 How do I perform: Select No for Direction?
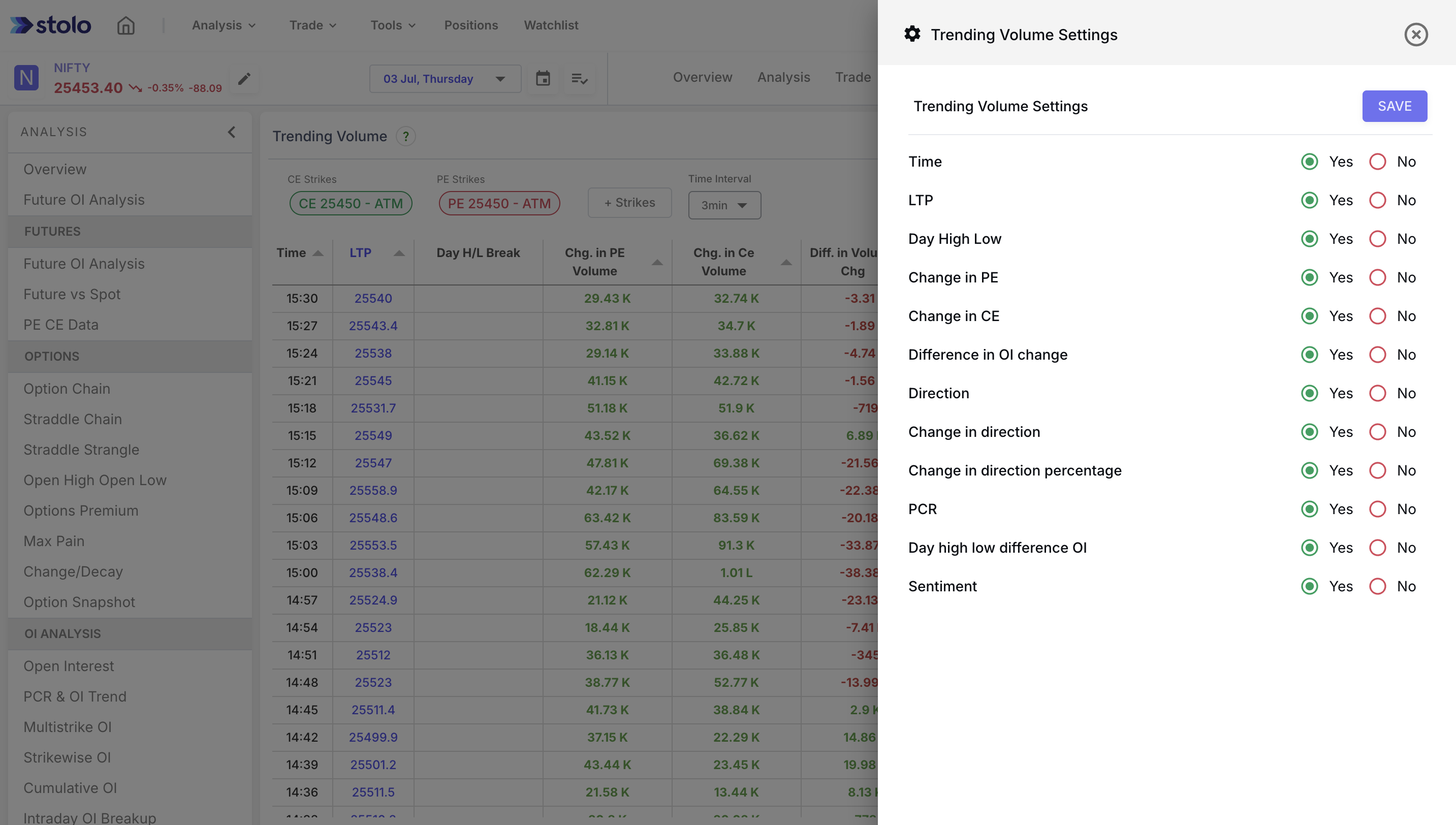coord(1377,393)
